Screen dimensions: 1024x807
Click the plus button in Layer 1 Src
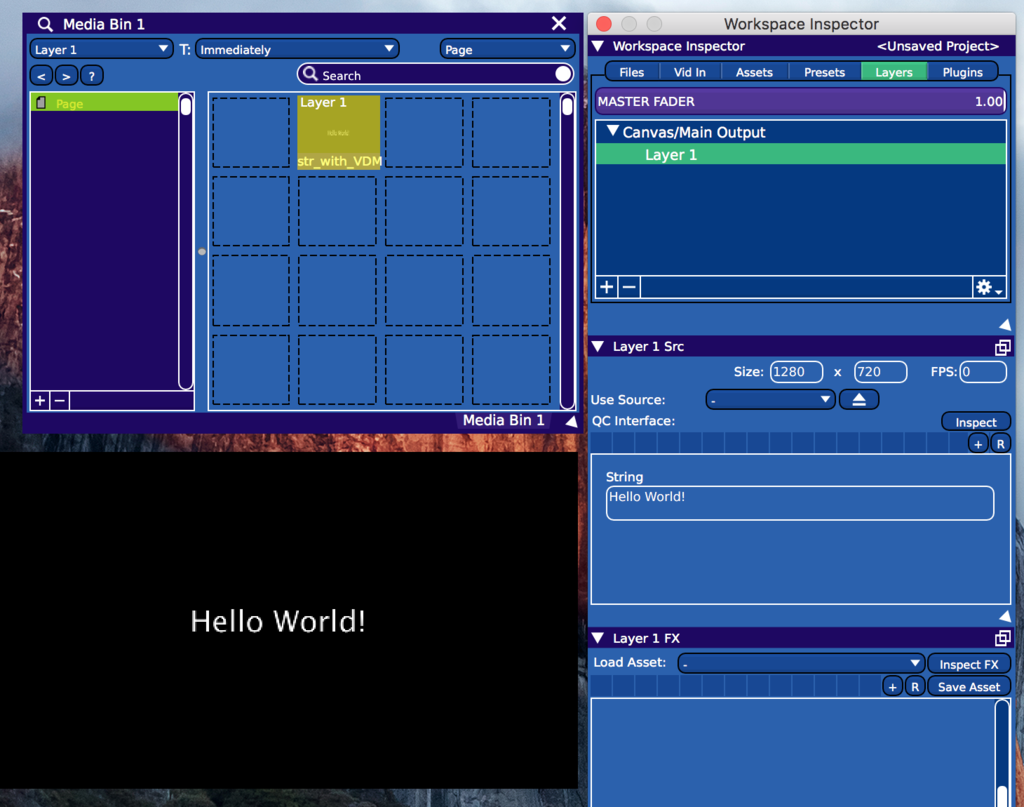tap(978, 444)
